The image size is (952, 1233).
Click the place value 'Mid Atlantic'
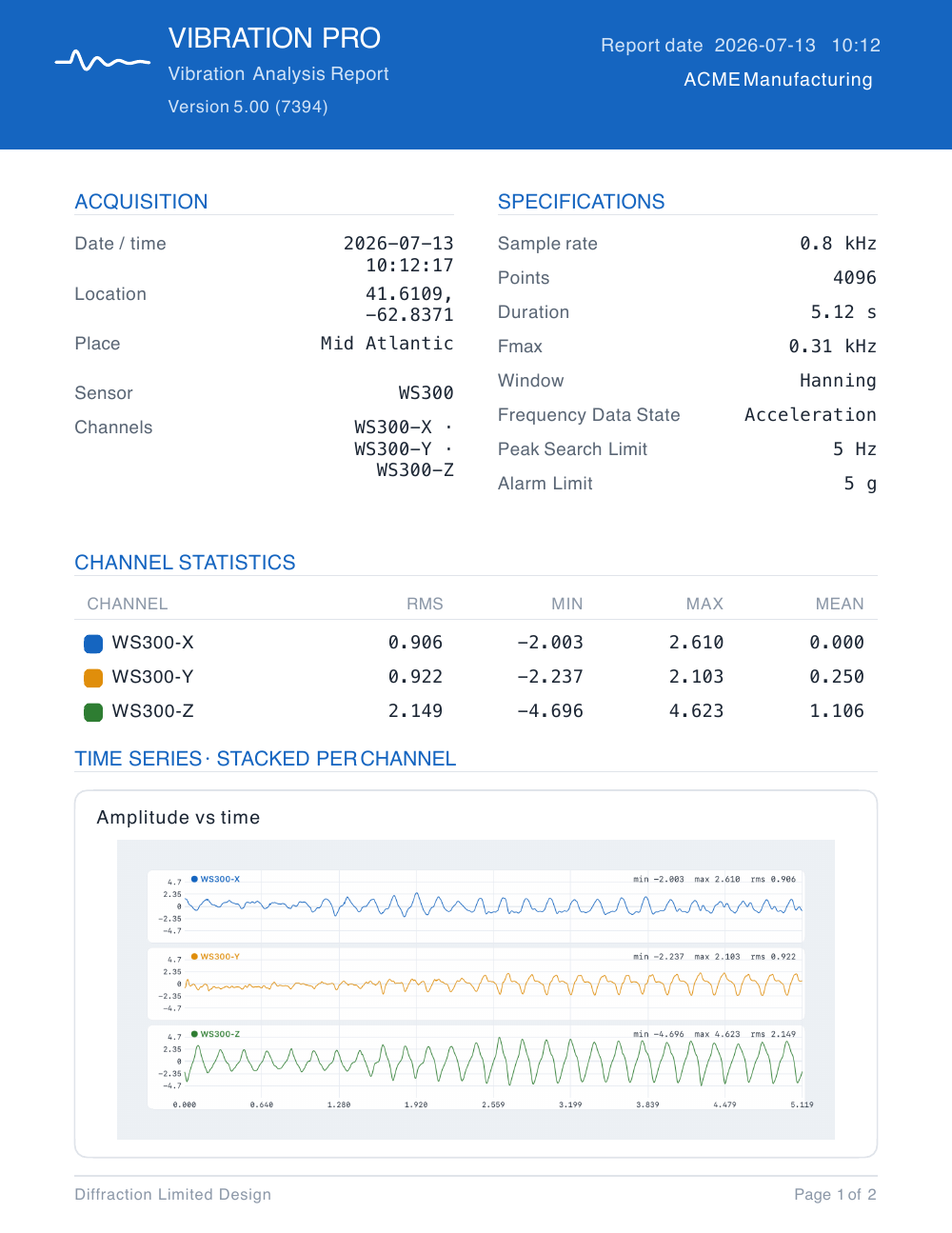(387, 344)
